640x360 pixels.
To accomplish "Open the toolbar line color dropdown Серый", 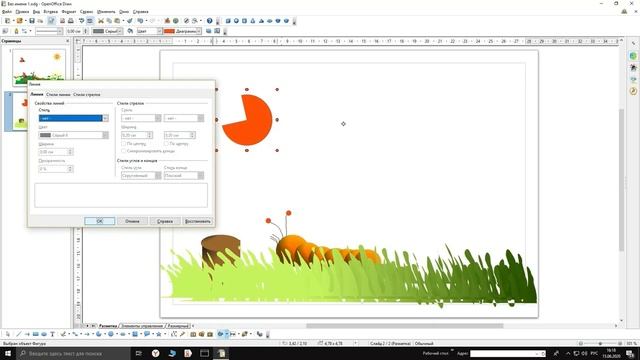I will [107, 31].
